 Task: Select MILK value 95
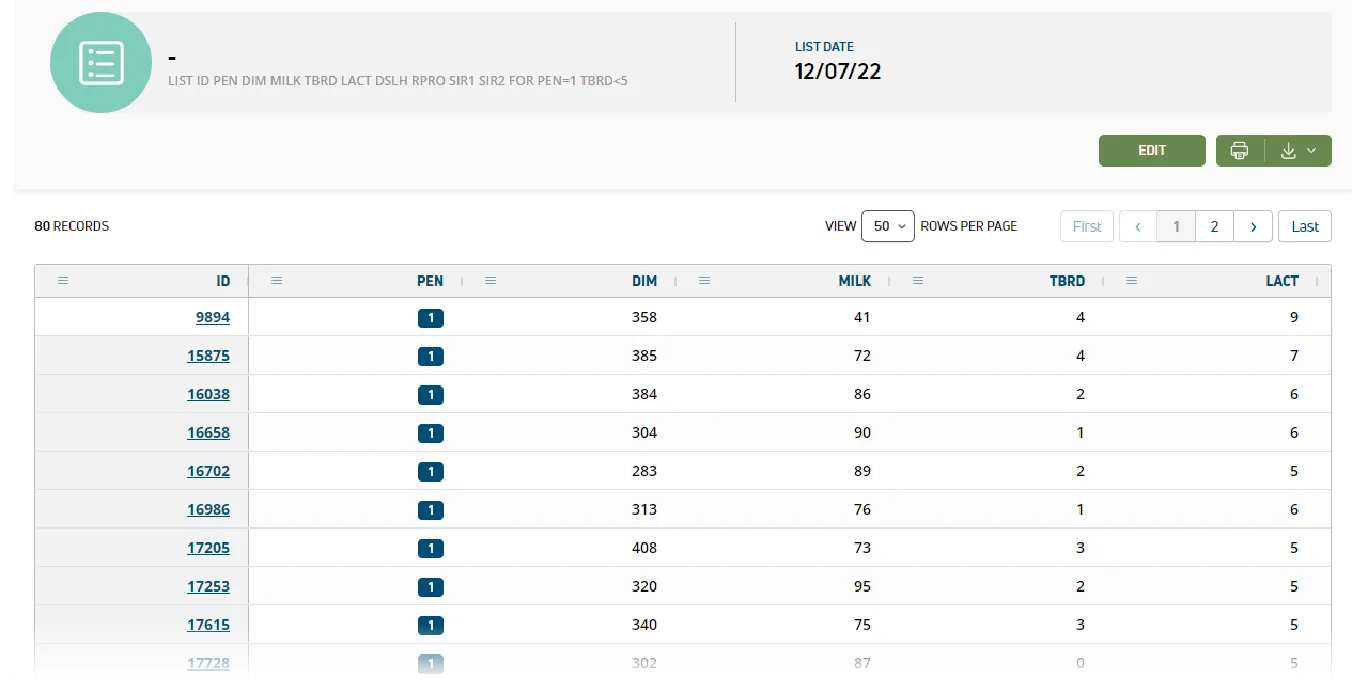[x=862, y=587]
